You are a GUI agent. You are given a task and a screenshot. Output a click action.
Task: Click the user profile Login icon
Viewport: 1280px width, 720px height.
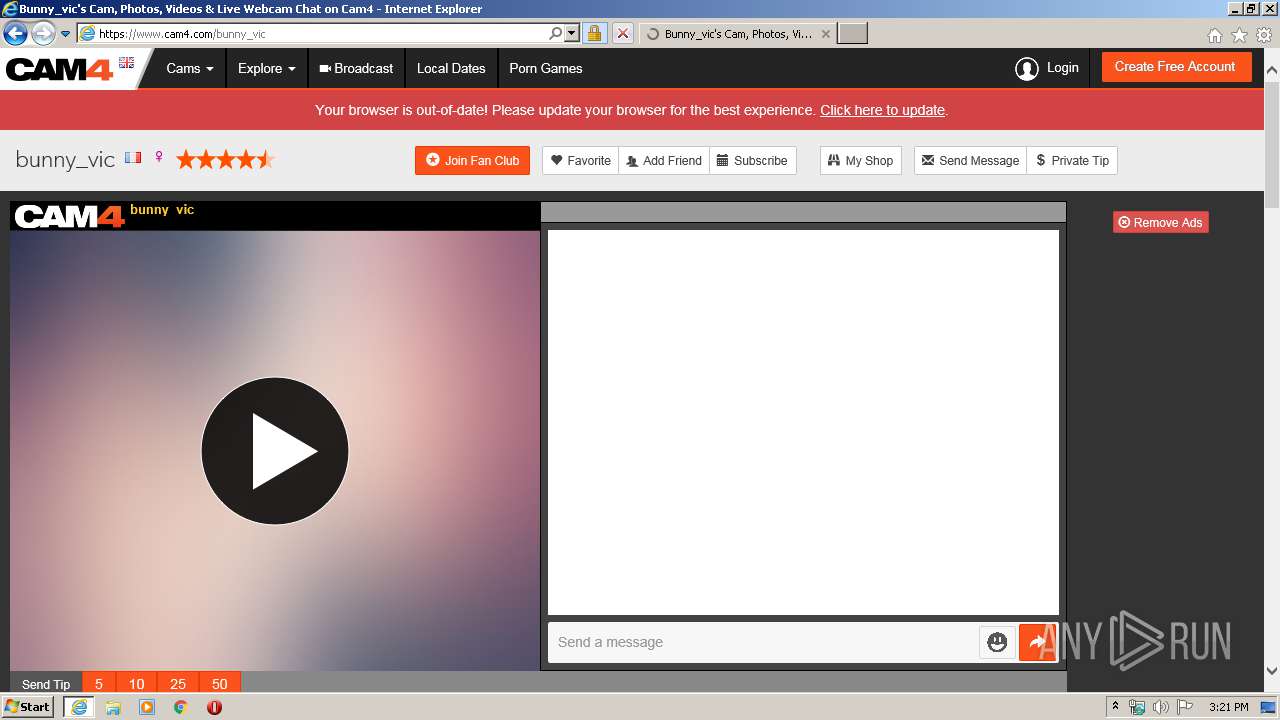1026,68
